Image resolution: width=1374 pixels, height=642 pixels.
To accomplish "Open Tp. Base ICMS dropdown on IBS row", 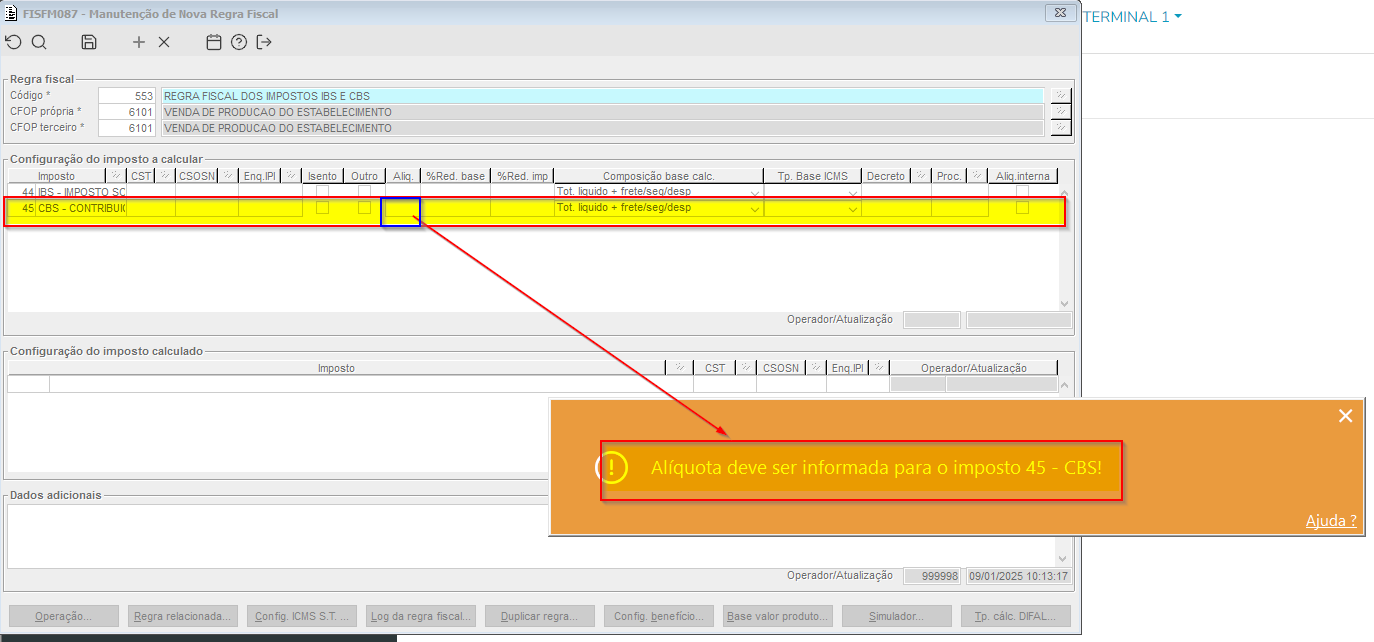I will click(853, 192).
